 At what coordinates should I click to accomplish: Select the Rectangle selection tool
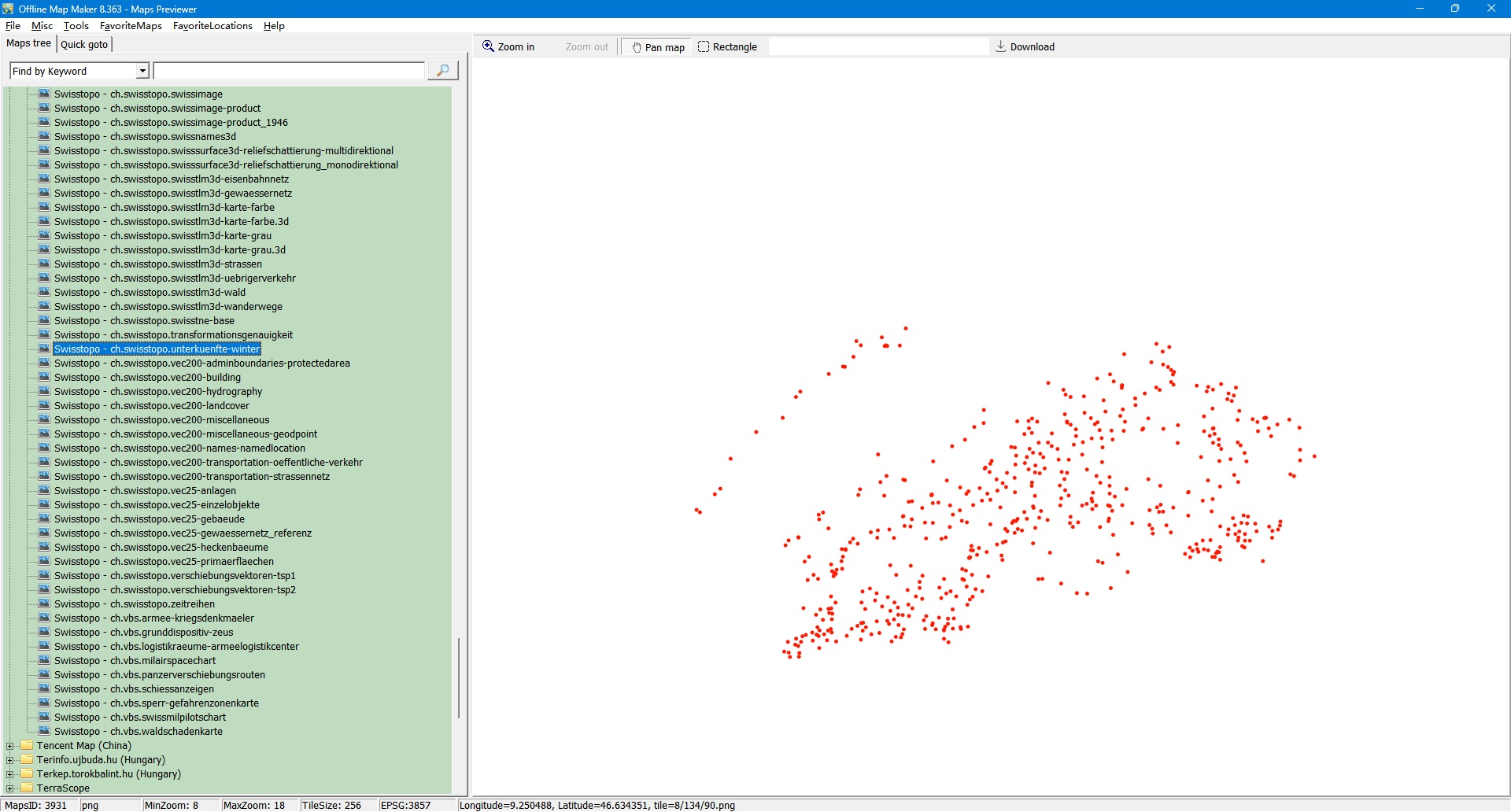pyautogui.click(x=727, y=47)
